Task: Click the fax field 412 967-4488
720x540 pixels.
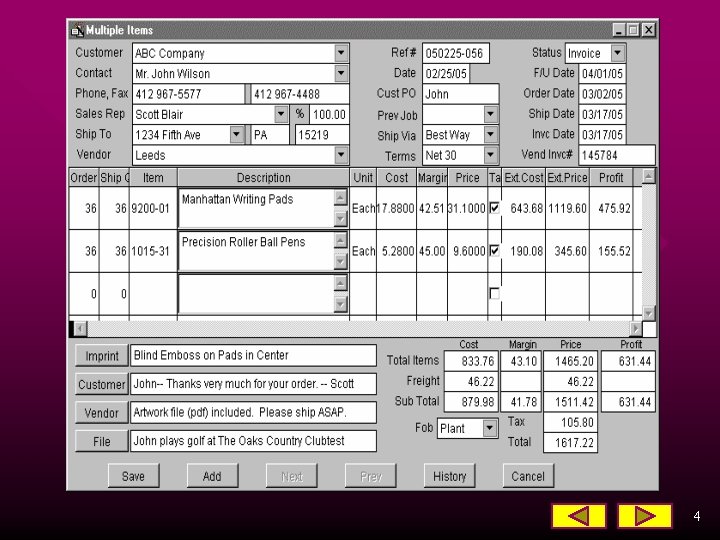Action: [x=300, y=94]
